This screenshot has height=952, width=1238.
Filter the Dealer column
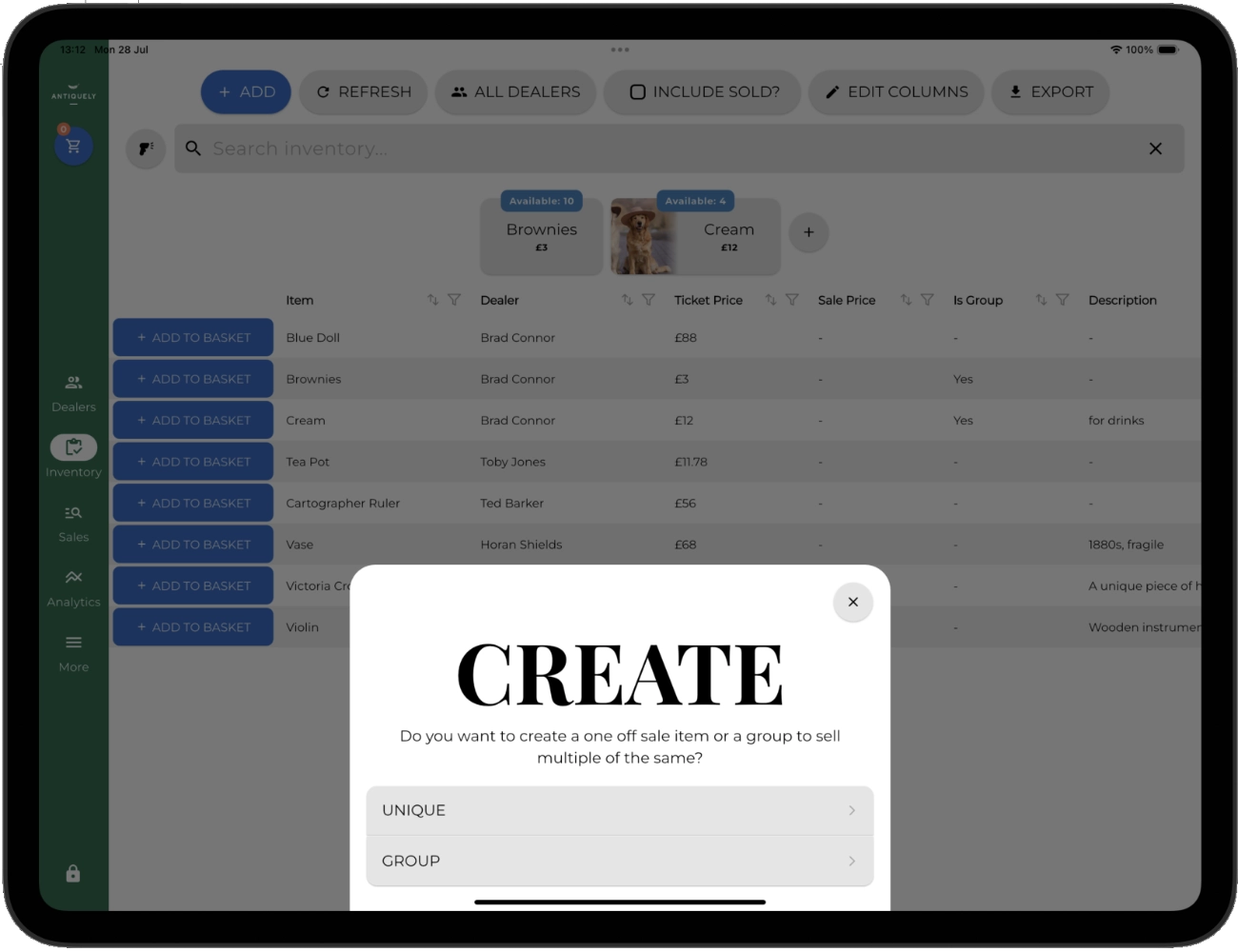point(649,300)
